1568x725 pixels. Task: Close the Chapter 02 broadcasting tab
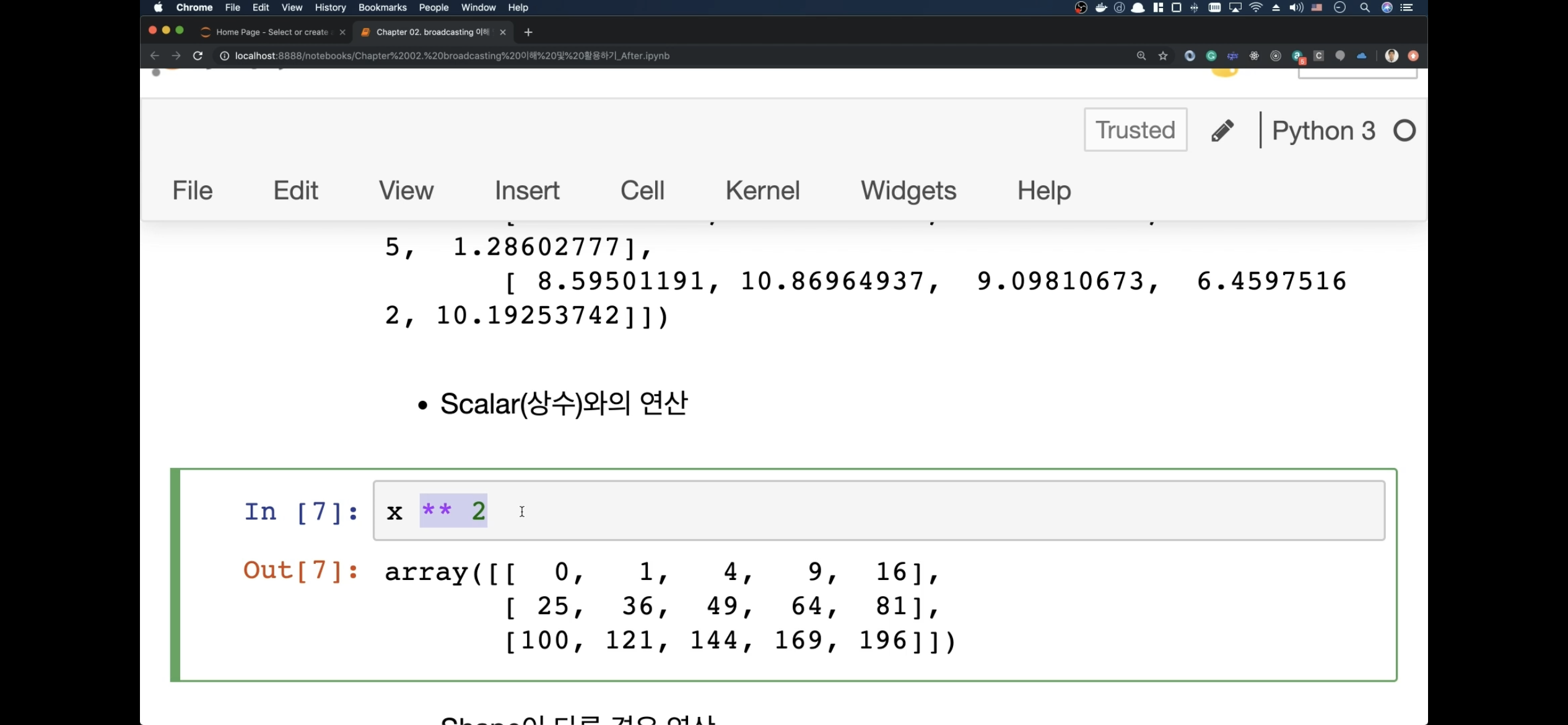point(503,32)
